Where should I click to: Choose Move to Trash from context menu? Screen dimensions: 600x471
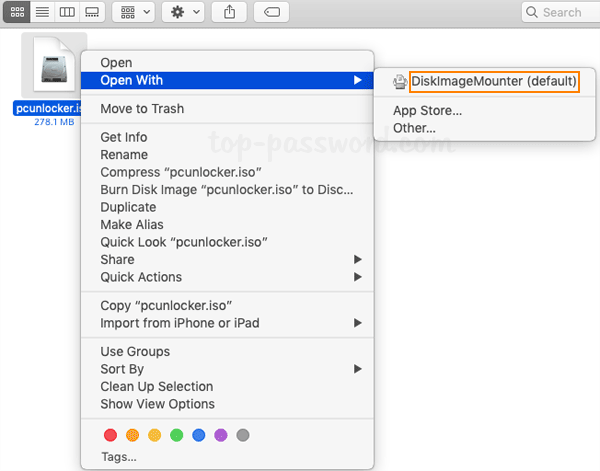click(x=142, y=109)
